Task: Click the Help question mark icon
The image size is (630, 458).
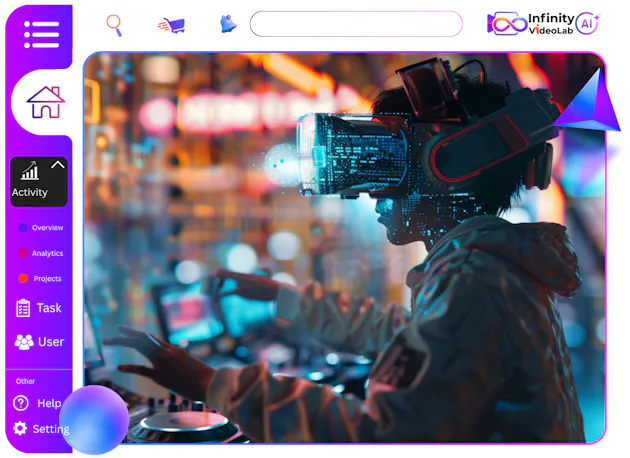Action: (x=20, y=403)
